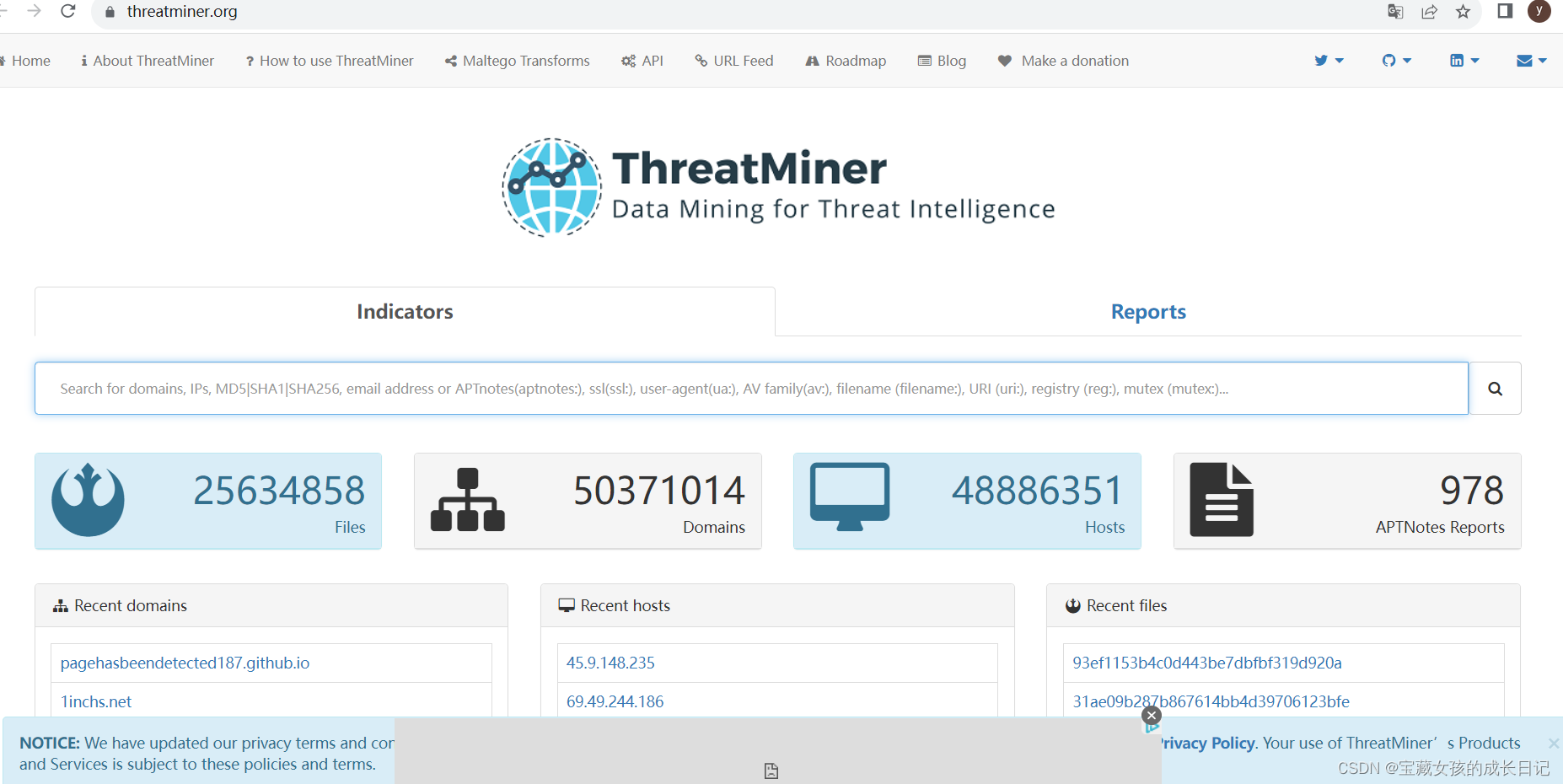Expand the email envelope dropdown menu

pyautogui.click(x=1532, y=61)
